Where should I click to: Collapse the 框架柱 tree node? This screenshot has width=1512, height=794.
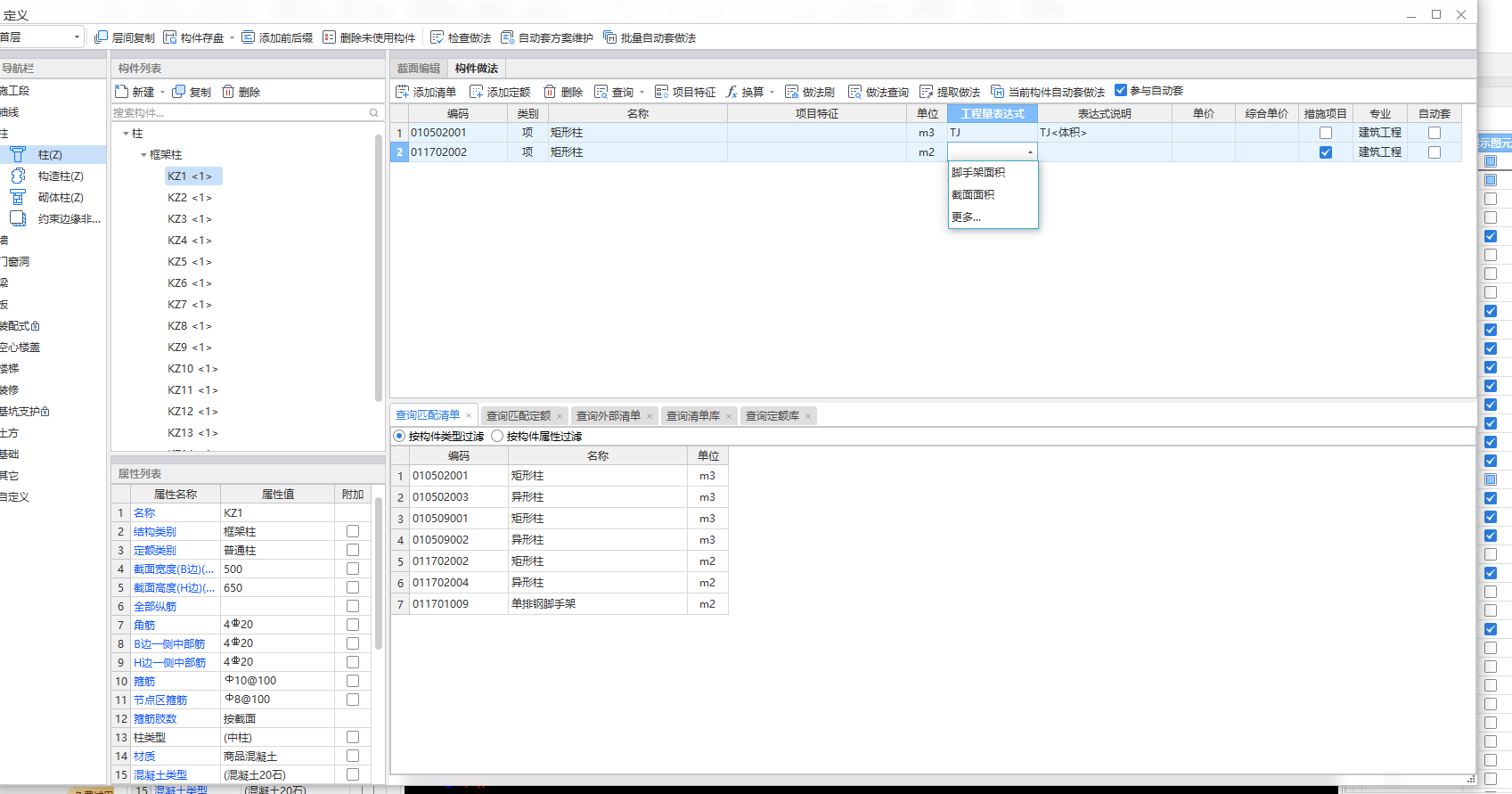click(x=143, y=155)
